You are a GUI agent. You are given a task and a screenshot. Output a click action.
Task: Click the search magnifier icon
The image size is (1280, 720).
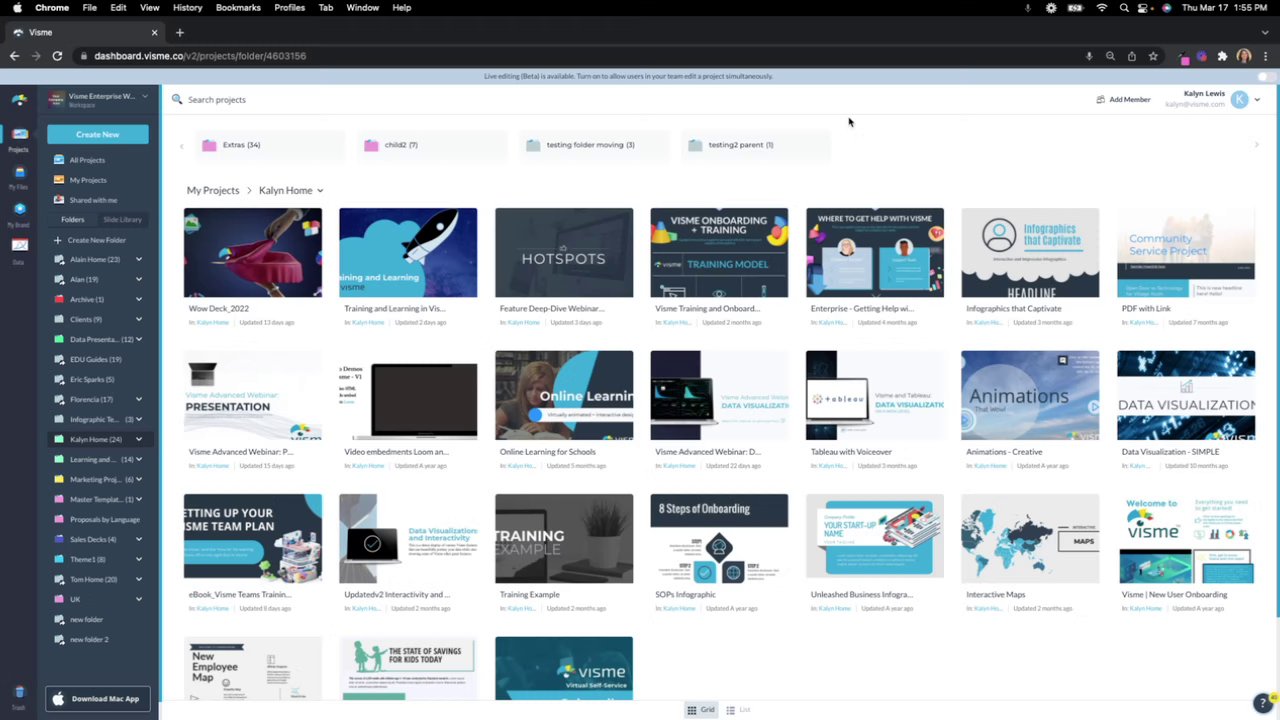(177, 99)
